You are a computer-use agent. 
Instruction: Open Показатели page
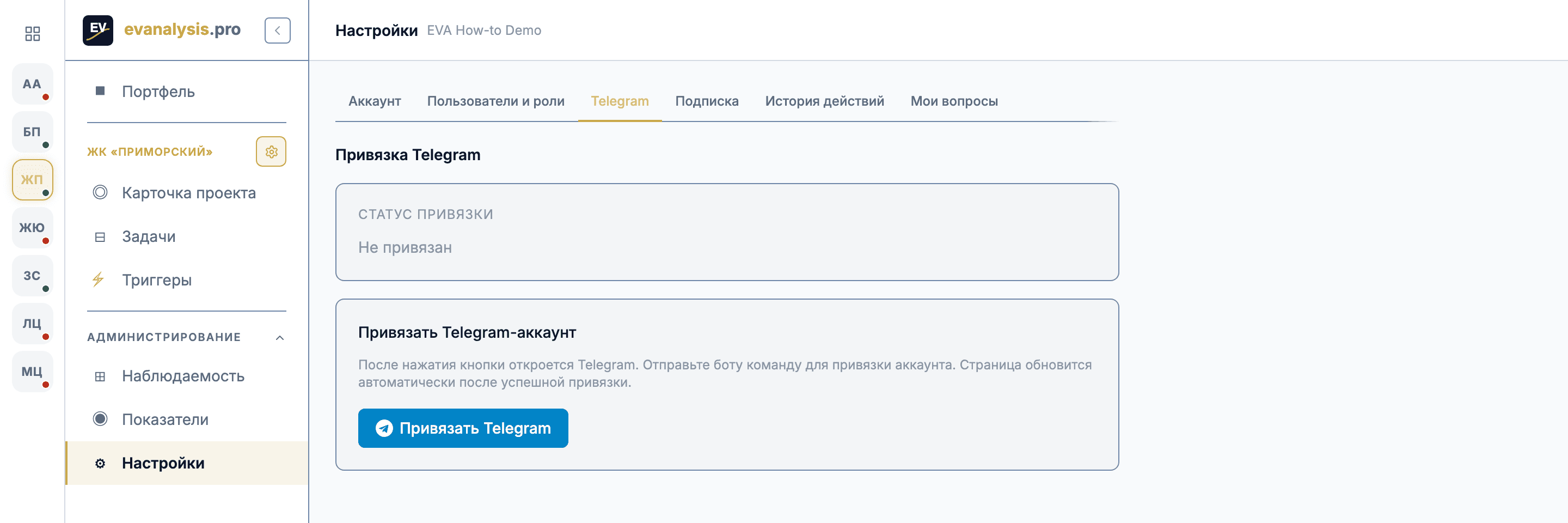186,419
